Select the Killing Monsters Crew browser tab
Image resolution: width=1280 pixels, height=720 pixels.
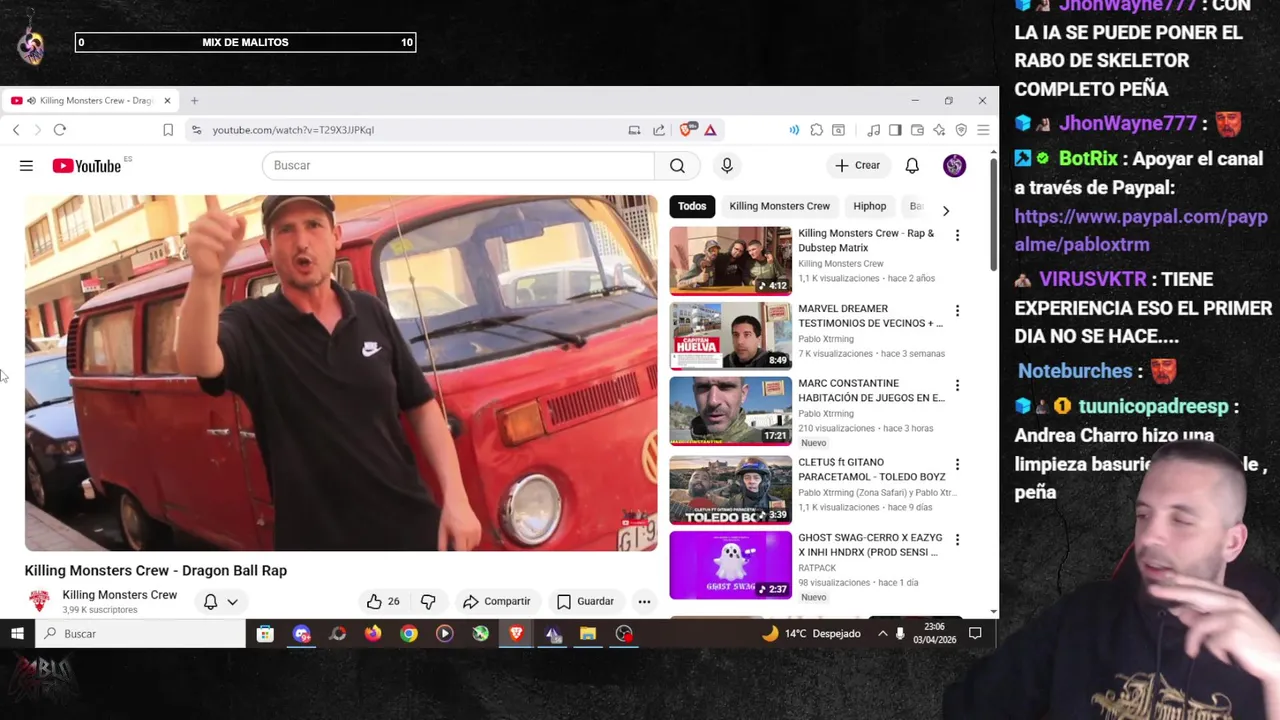[x=92, y=101]
